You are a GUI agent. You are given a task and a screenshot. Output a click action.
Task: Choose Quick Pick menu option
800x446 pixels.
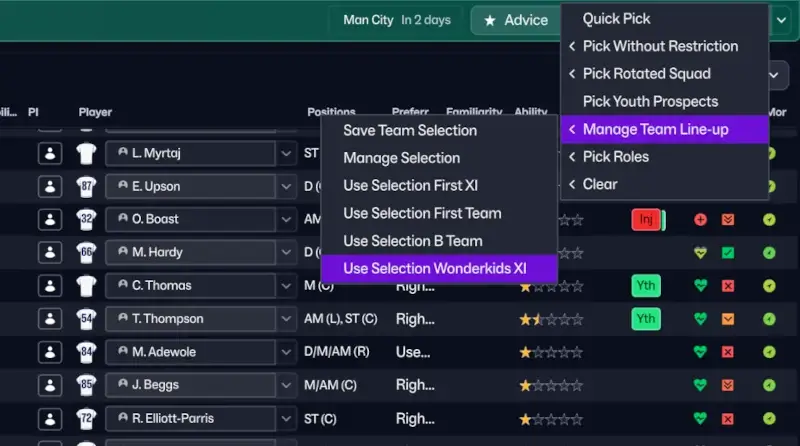point(665,19)
